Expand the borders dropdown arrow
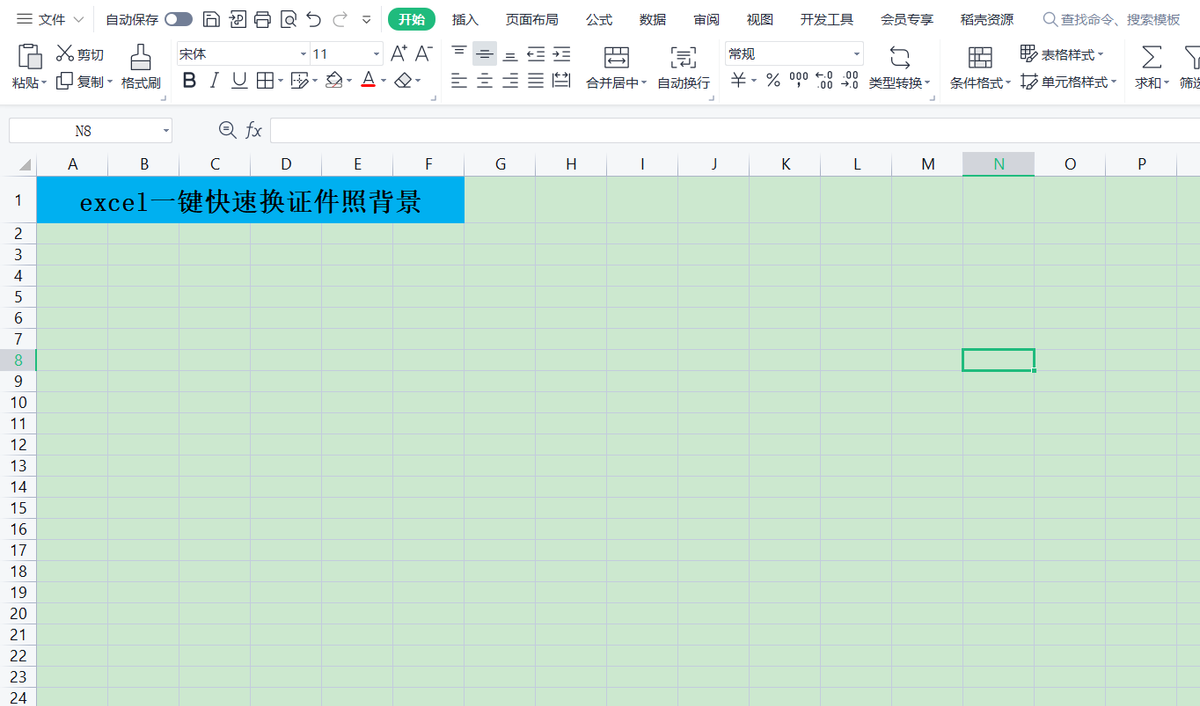Viewport: 1200px width, 706px height. 281,81
